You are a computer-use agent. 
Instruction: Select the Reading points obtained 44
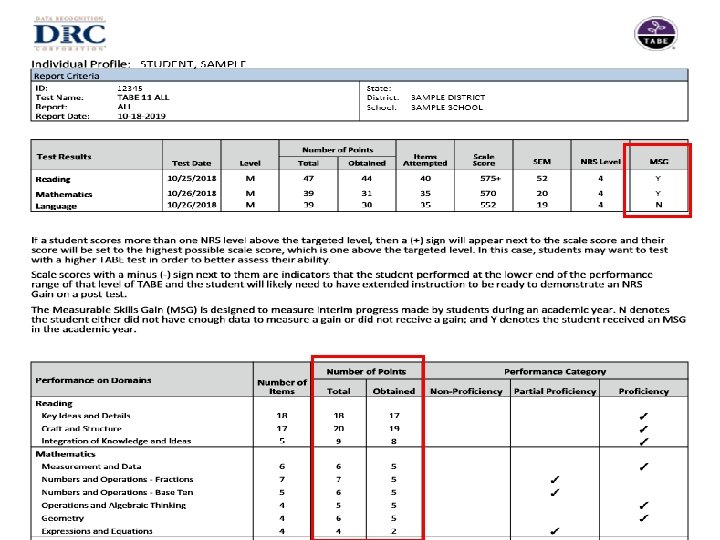pyautogui.click(x=366, y=178)
